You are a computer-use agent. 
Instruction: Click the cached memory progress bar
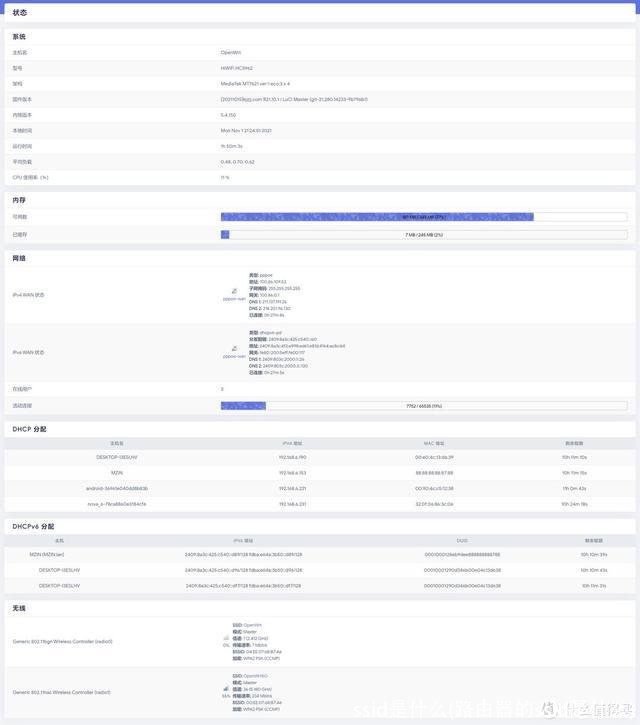pyautogui.click(x=424, y=235)
